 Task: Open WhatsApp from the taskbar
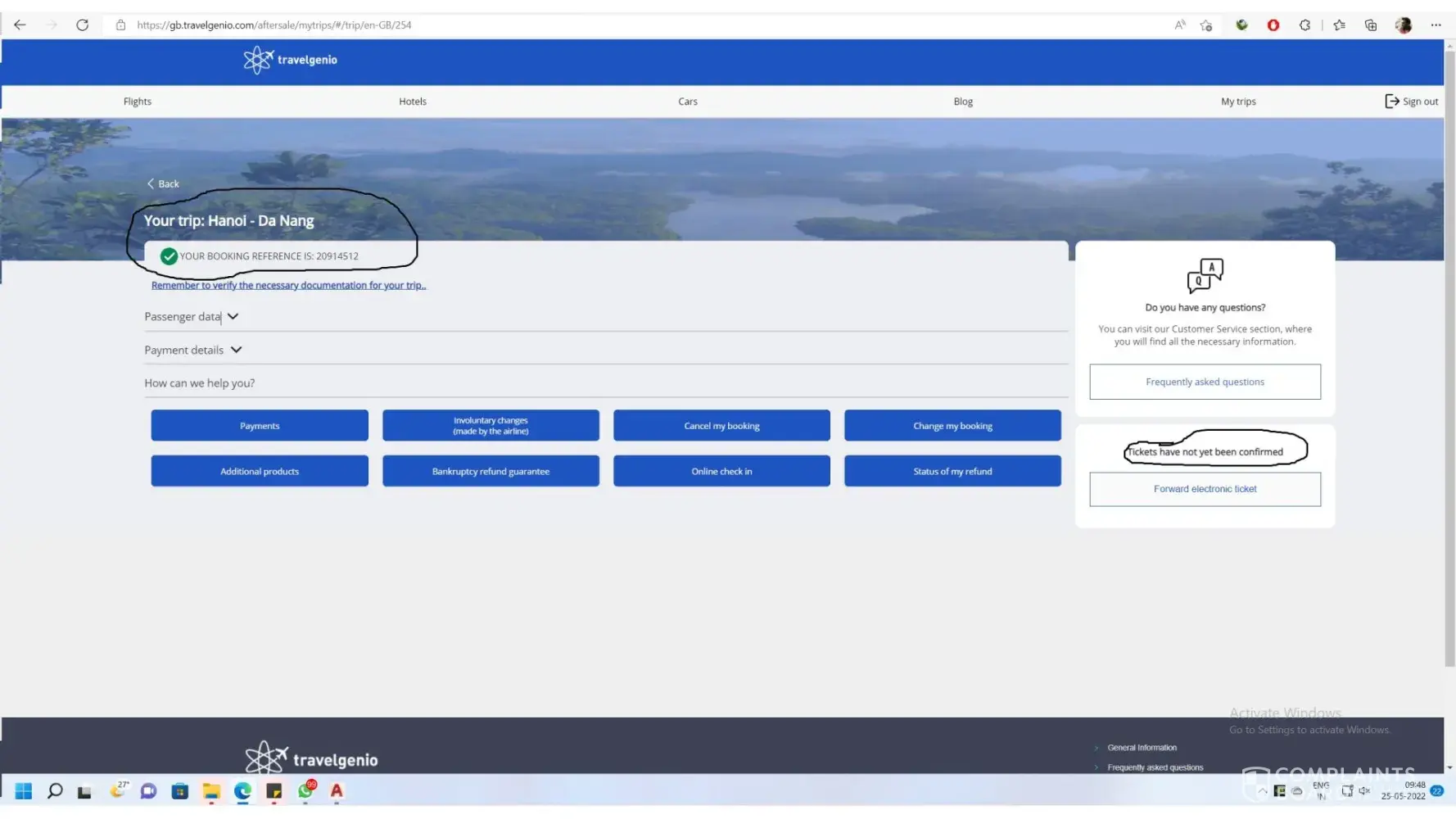tap(305, 791)
